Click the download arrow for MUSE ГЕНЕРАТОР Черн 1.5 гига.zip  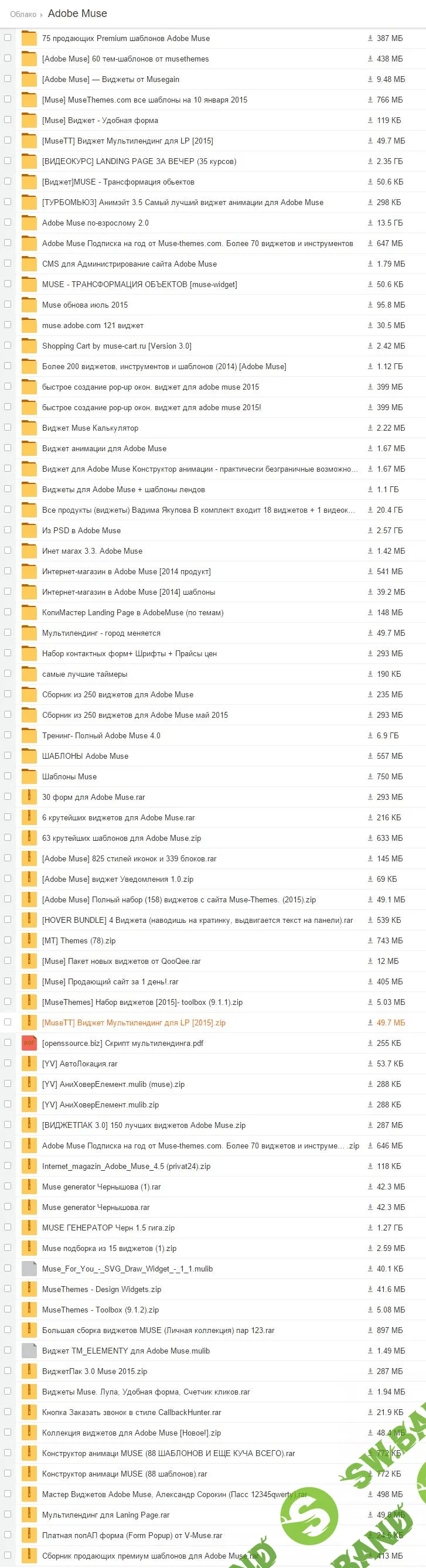370,1227
